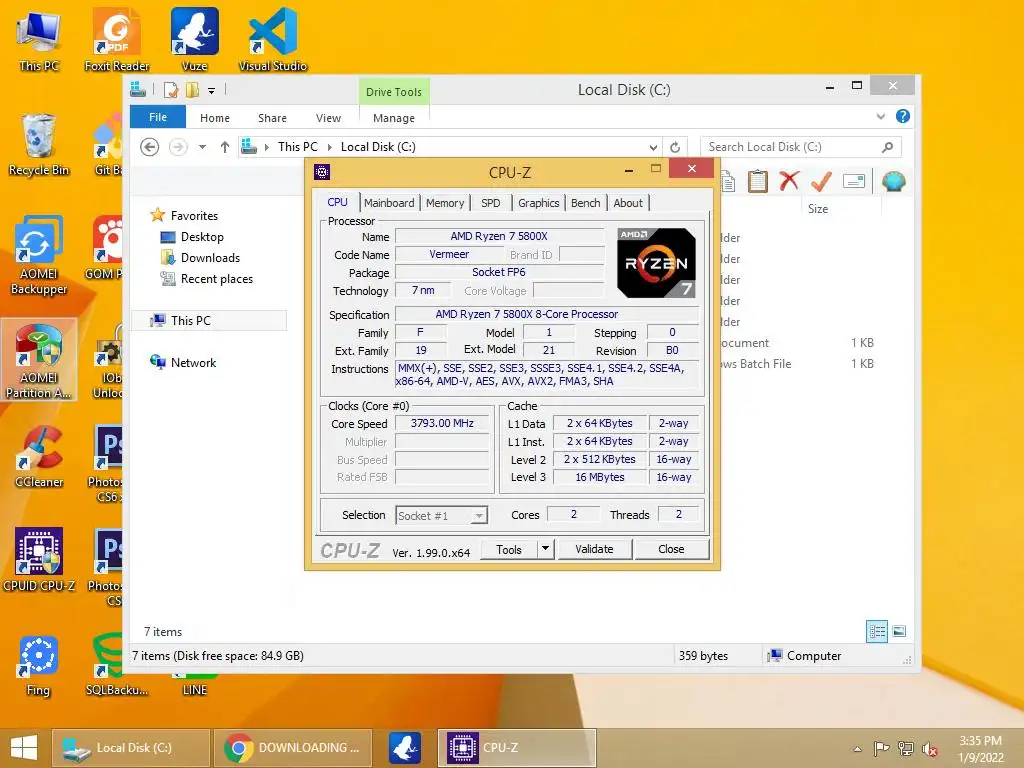Click the Vuze icon in the taskbar
Screen dimensions: 1024x768
405,748
